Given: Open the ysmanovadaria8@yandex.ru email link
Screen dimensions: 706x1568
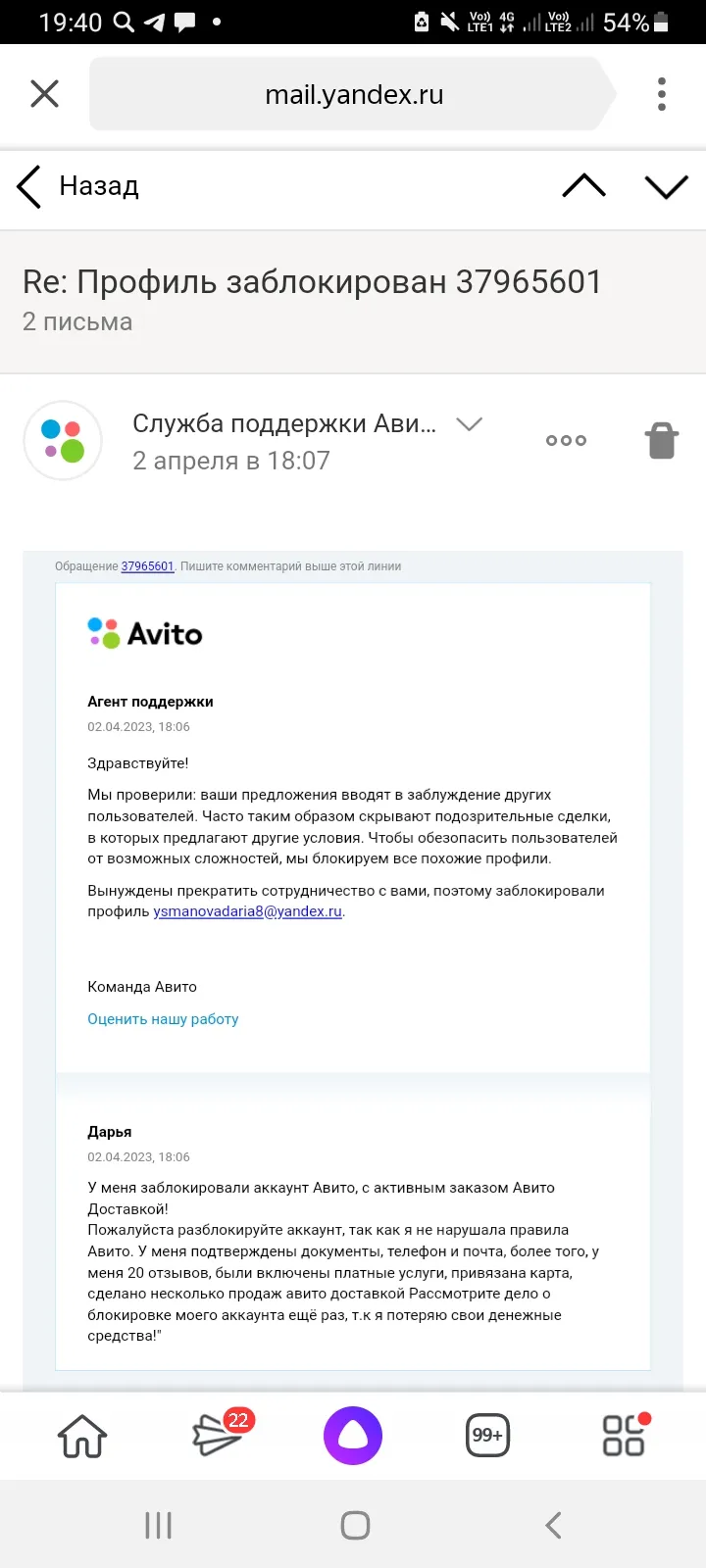Looking at the screenshot, I should click(247, 911).
